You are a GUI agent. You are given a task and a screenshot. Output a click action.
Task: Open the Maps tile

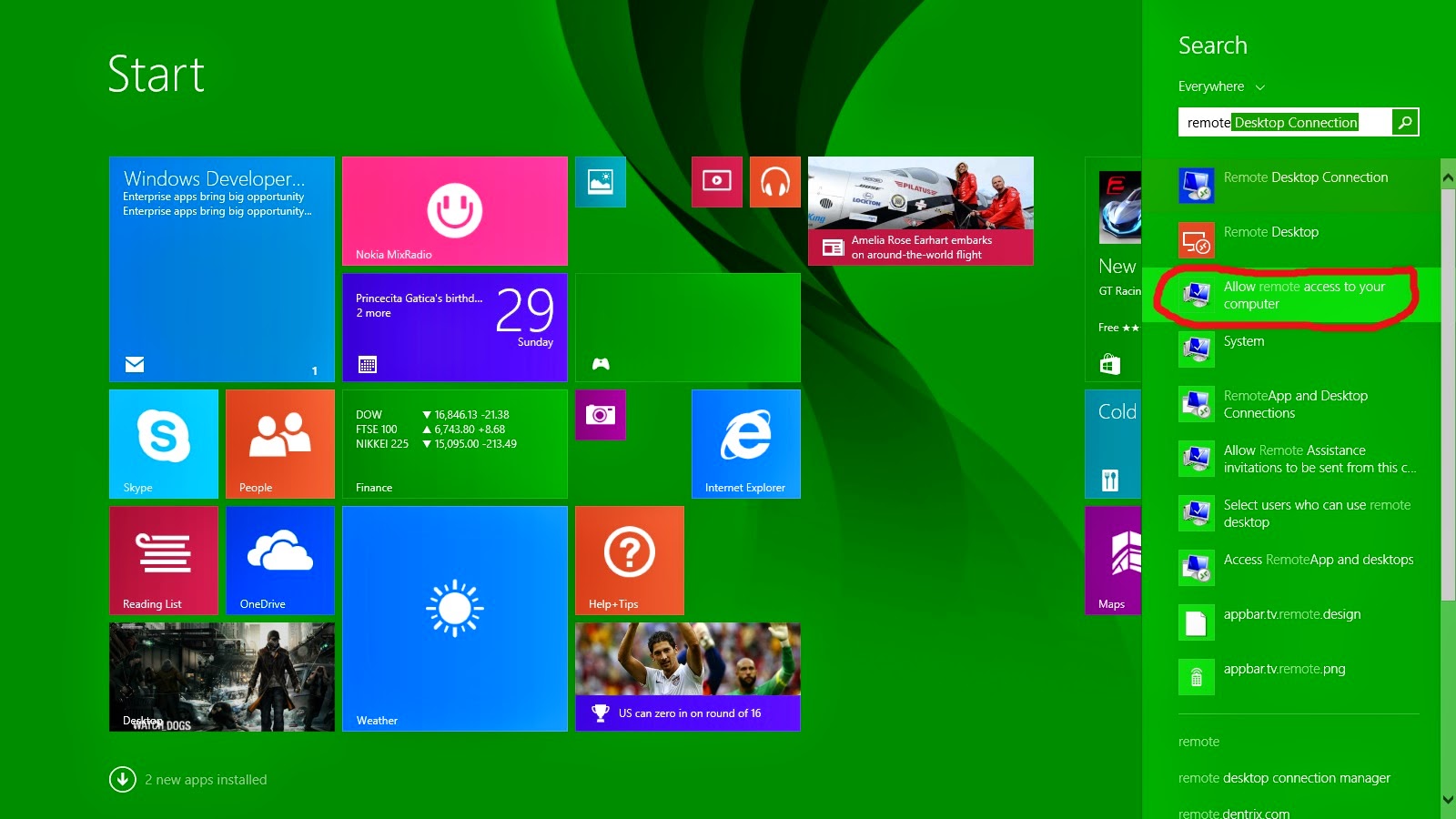[x=1113, y=561]
